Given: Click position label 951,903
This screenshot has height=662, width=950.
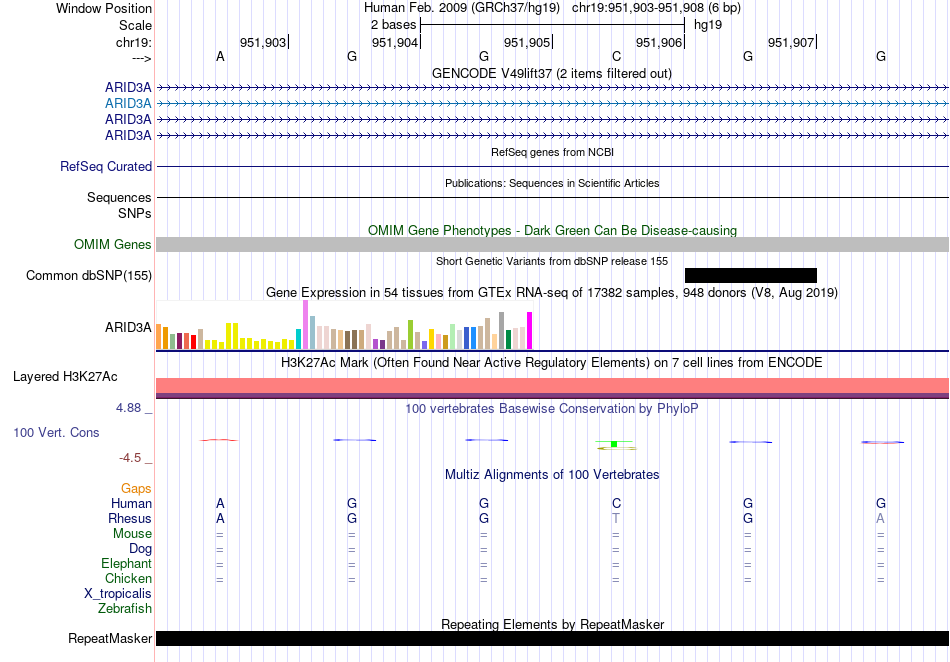Looking at the screenshot, I should (263, 42).
